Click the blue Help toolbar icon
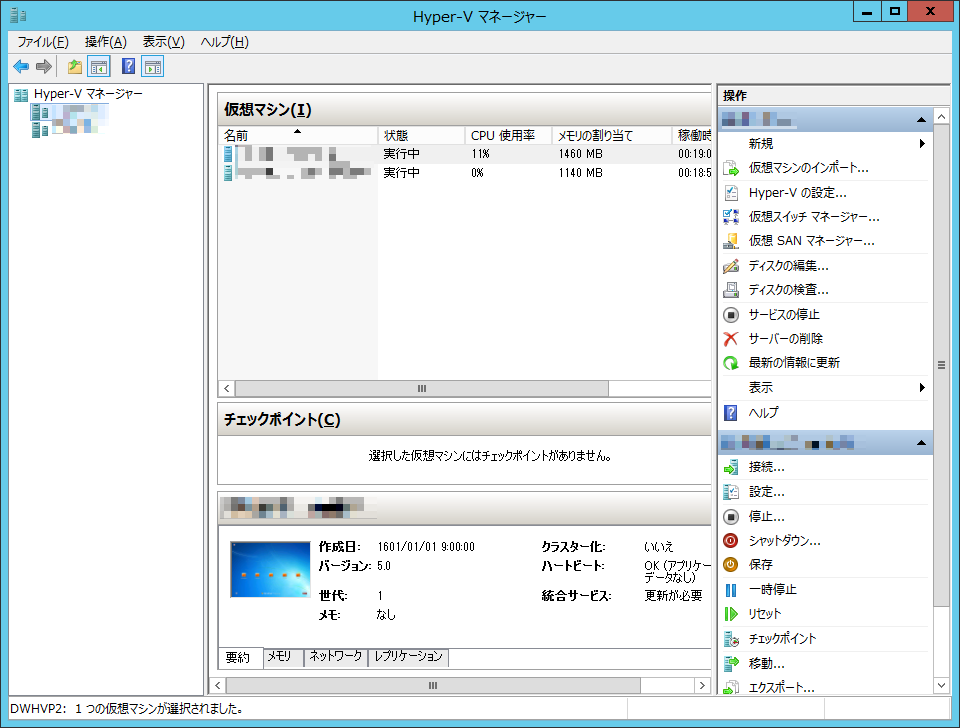 pos(128,66)
